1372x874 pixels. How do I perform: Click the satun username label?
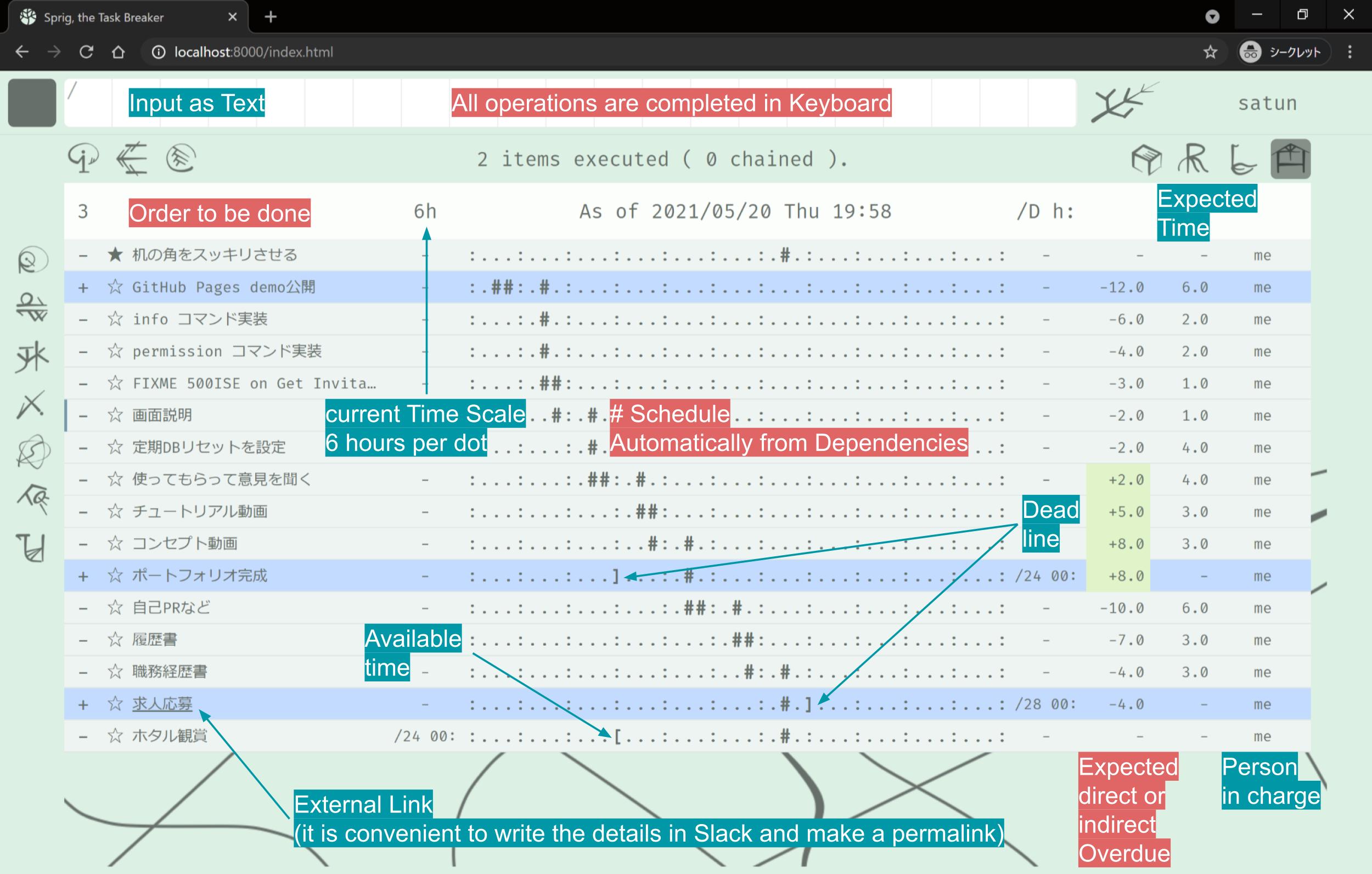point(1267,103)
